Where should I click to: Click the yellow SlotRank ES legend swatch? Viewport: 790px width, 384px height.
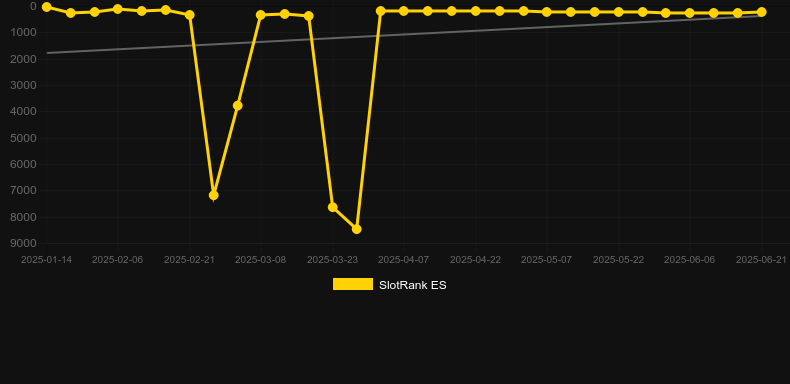click(353, 284)
